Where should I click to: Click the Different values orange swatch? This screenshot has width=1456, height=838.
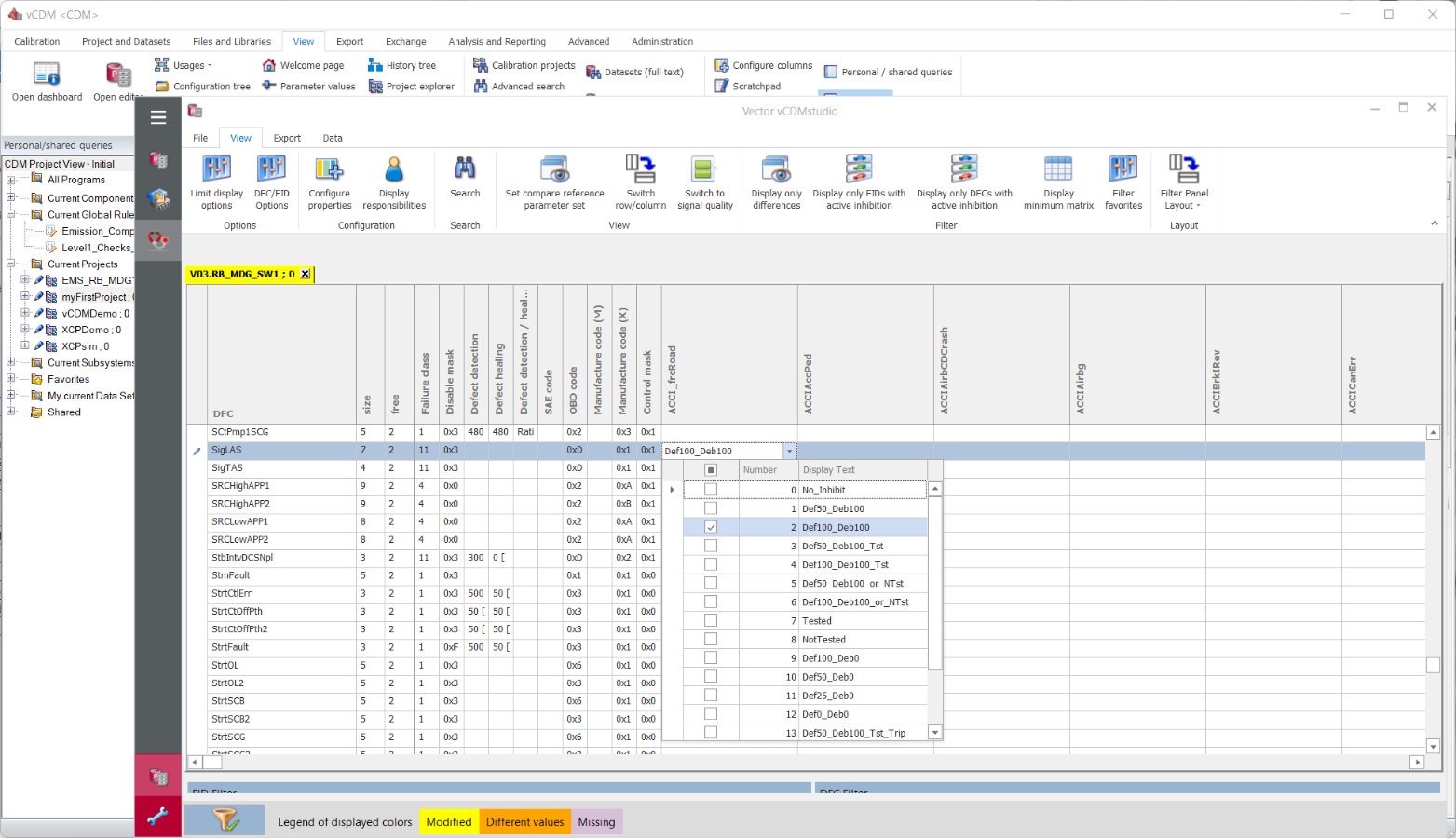pyautogui.click(x=525, y=822)
